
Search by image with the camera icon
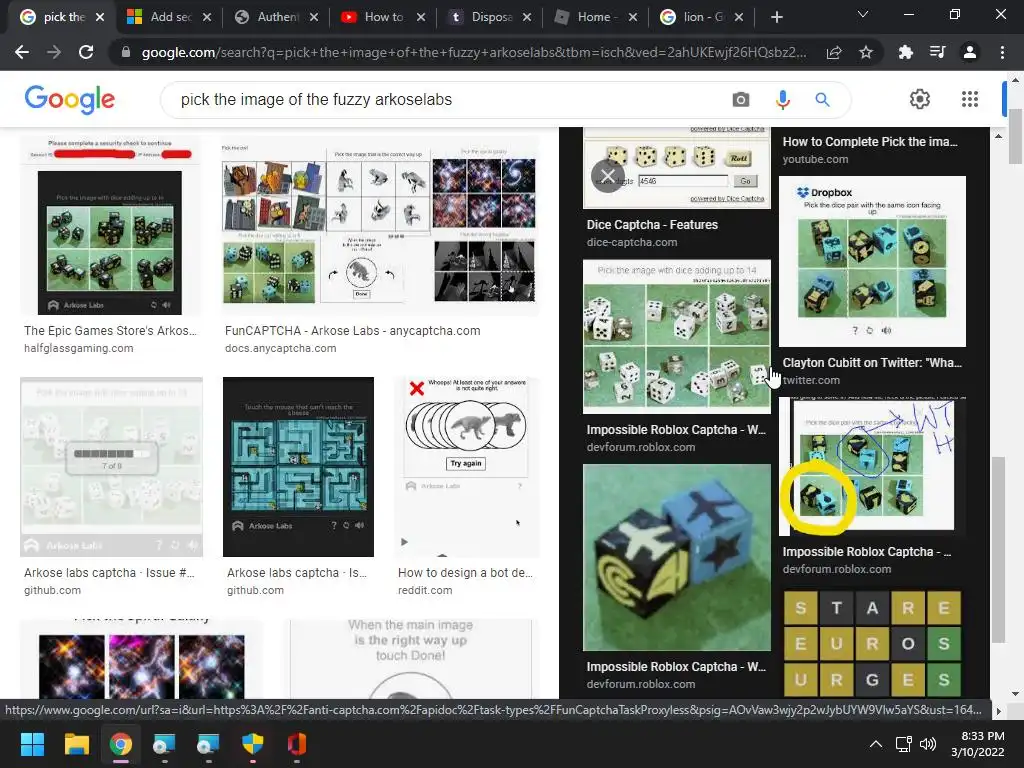click(741, 99)
